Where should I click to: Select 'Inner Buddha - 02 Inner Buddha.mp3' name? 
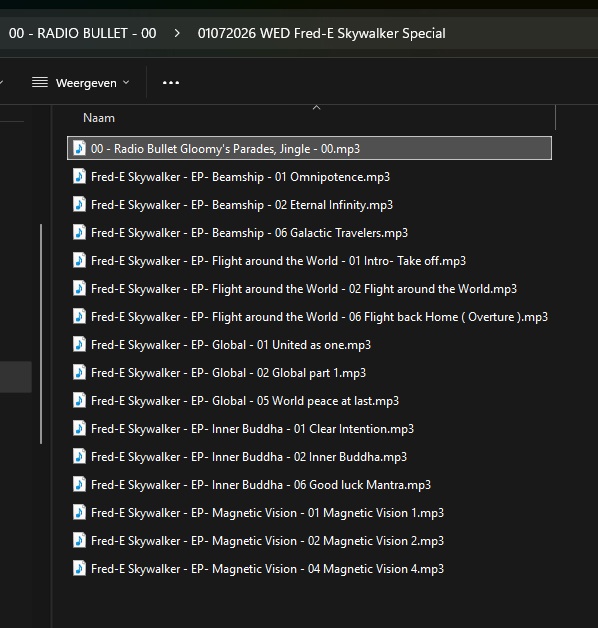249,457
